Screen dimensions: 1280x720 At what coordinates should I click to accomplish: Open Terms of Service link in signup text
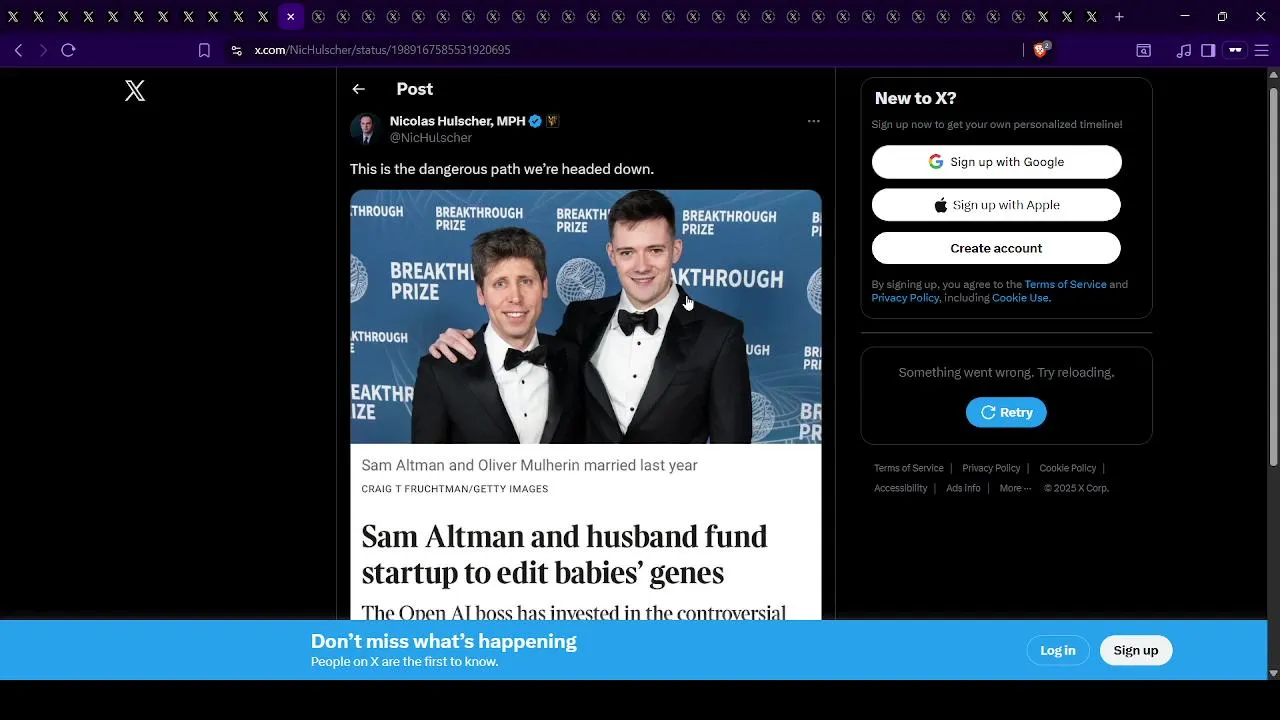pos(1065,284)
